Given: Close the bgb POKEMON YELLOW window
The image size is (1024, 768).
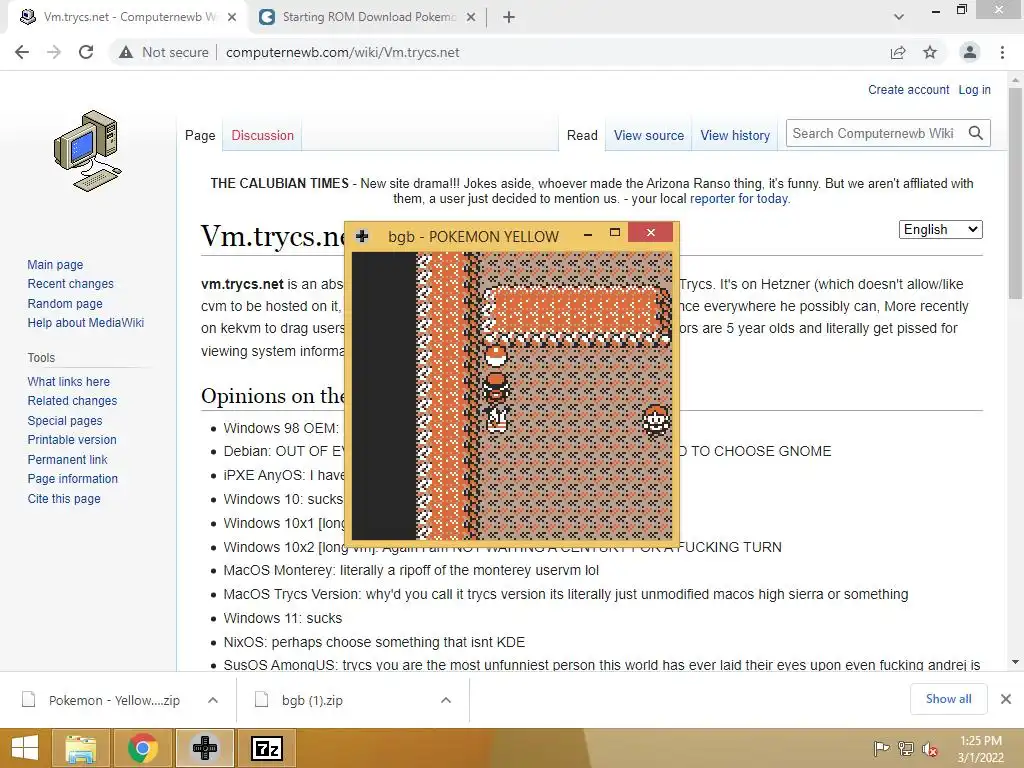Looking at the screenshot, I should point(650,232).
